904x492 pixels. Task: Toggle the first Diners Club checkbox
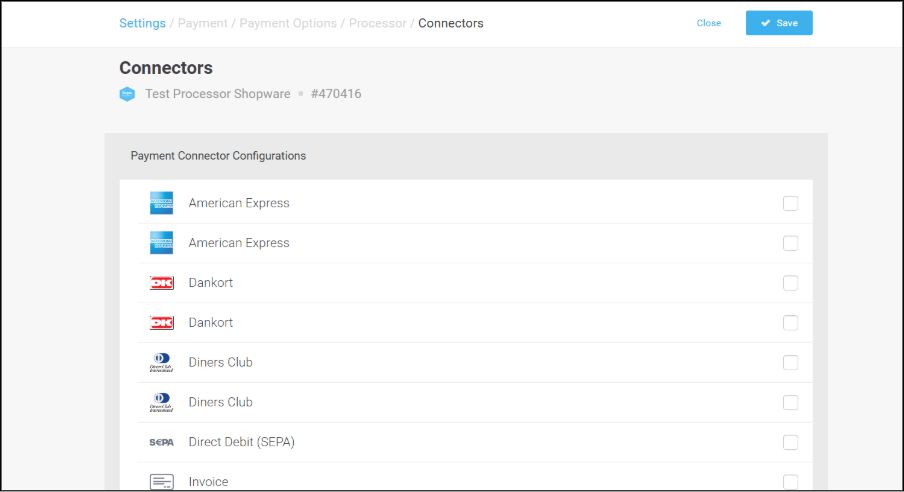pos(790,363)
